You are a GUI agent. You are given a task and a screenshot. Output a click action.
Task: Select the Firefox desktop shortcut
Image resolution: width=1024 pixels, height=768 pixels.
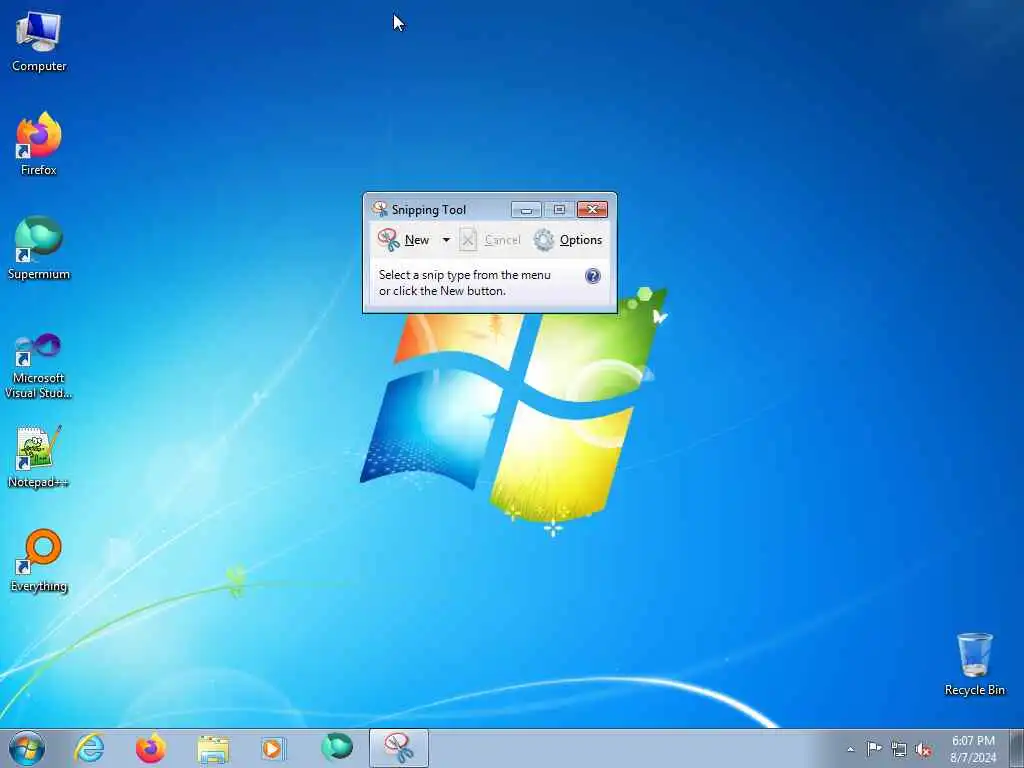[39, 144]
